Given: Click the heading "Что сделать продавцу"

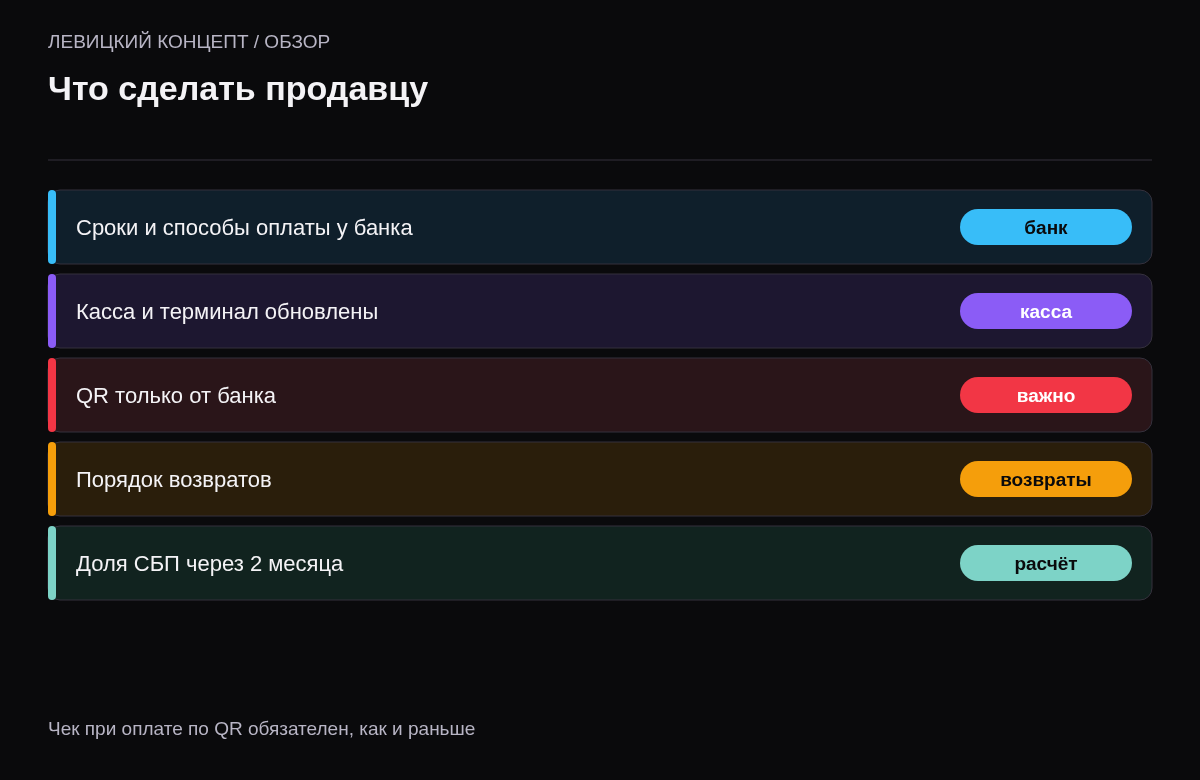Looking at the screenshot, I should click(238, 89).
